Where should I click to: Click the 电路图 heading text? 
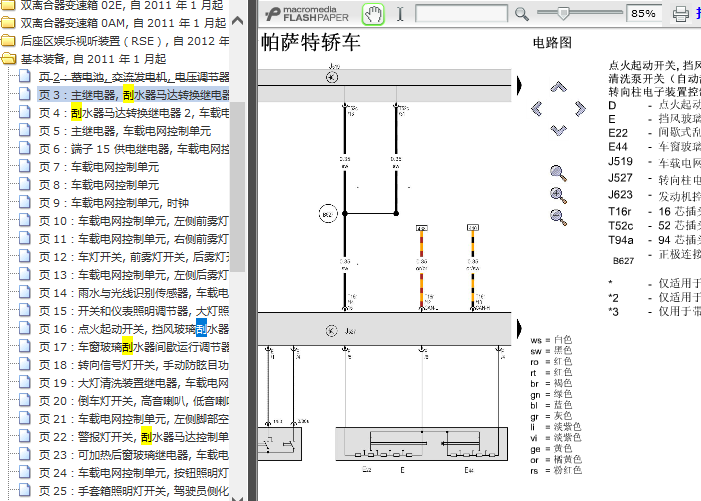pos(552,42)
